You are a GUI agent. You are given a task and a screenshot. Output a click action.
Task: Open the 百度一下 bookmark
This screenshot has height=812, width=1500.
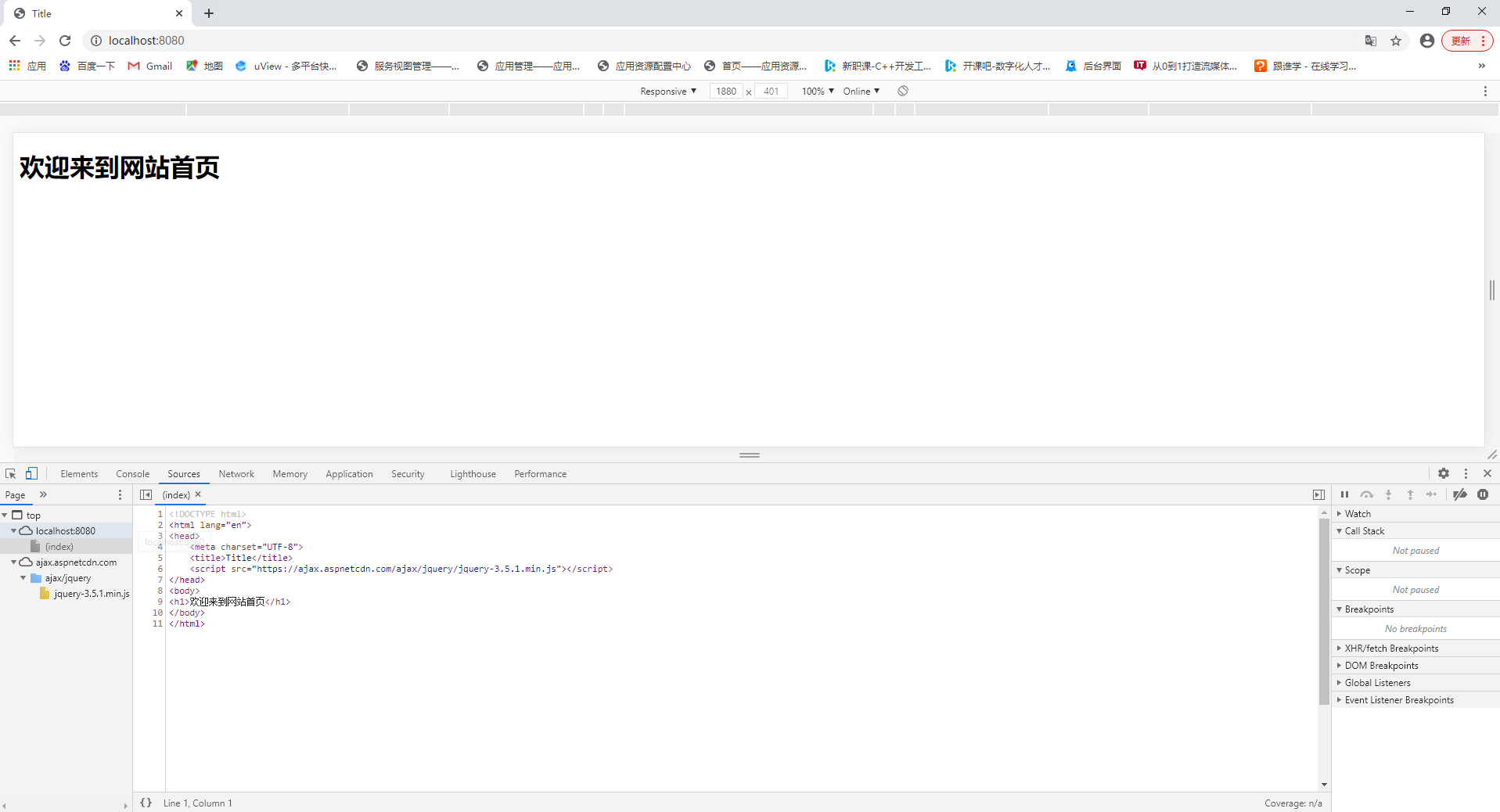[x=87, y=66]
